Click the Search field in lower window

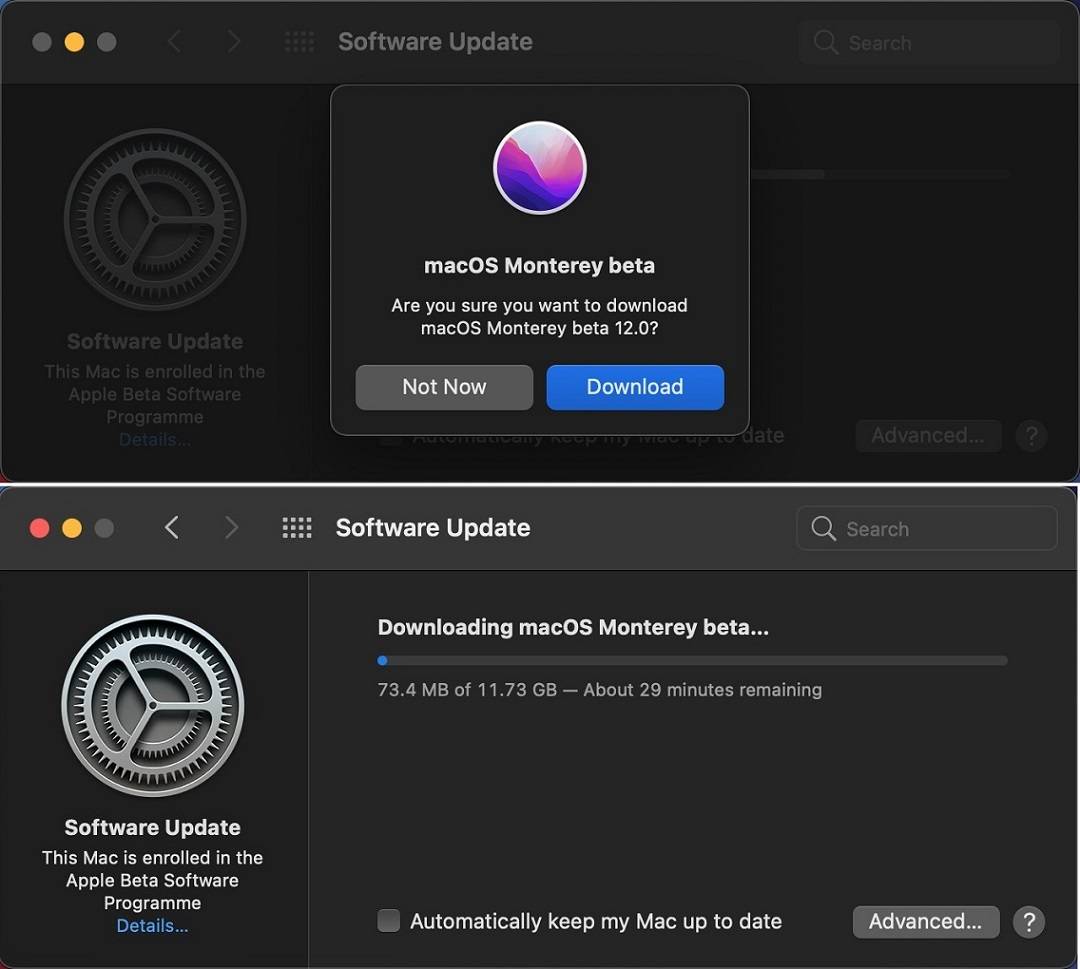(926, 528)
